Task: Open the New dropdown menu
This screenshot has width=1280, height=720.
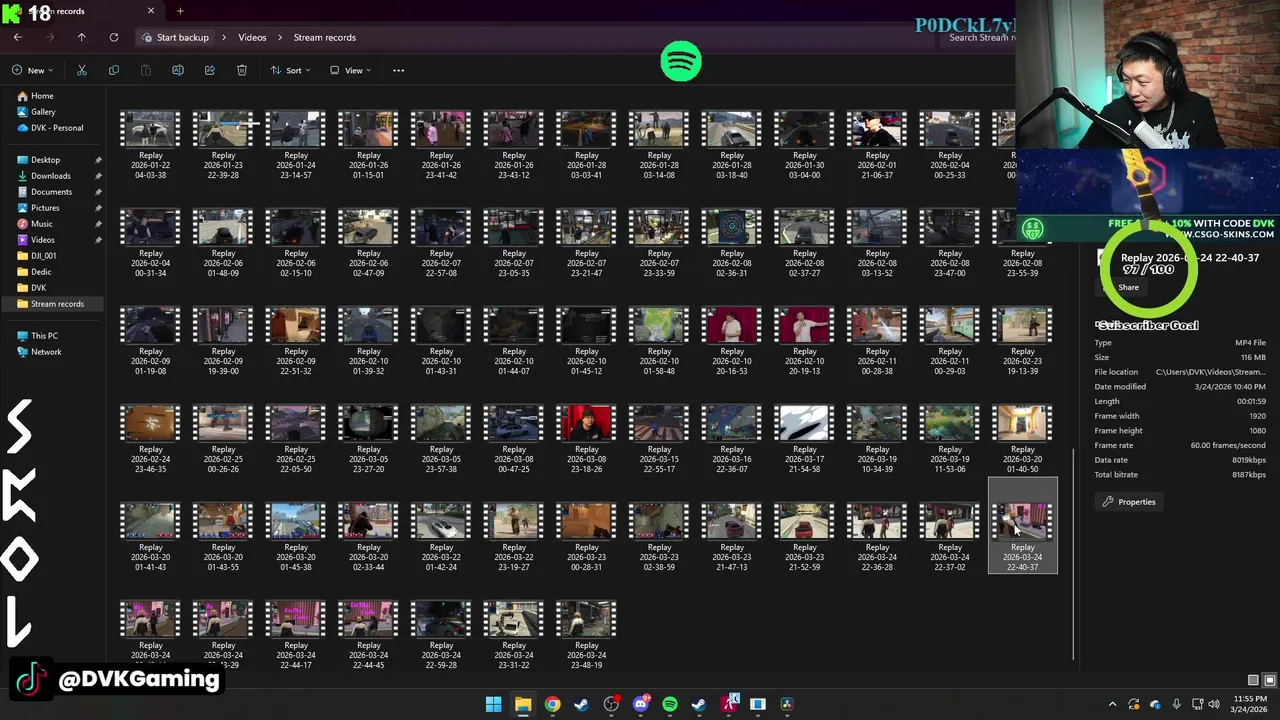Action: tap(32, 70)
